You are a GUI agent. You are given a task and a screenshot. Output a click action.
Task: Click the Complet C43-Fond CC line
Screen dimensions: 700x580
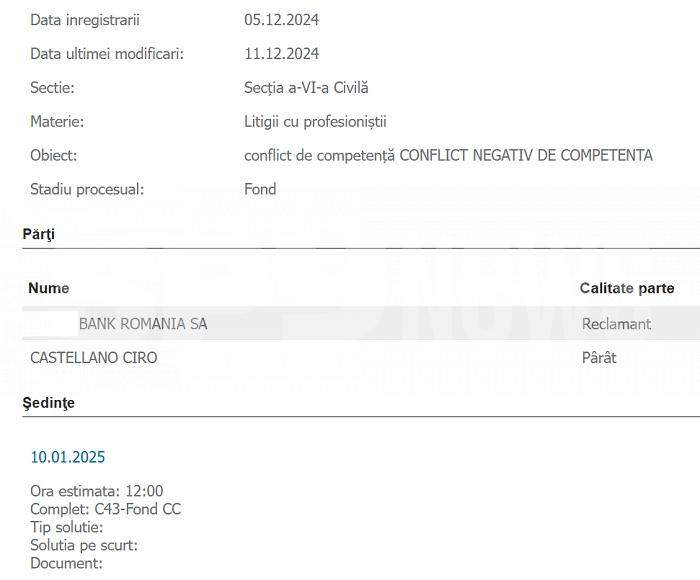point(105,509)
